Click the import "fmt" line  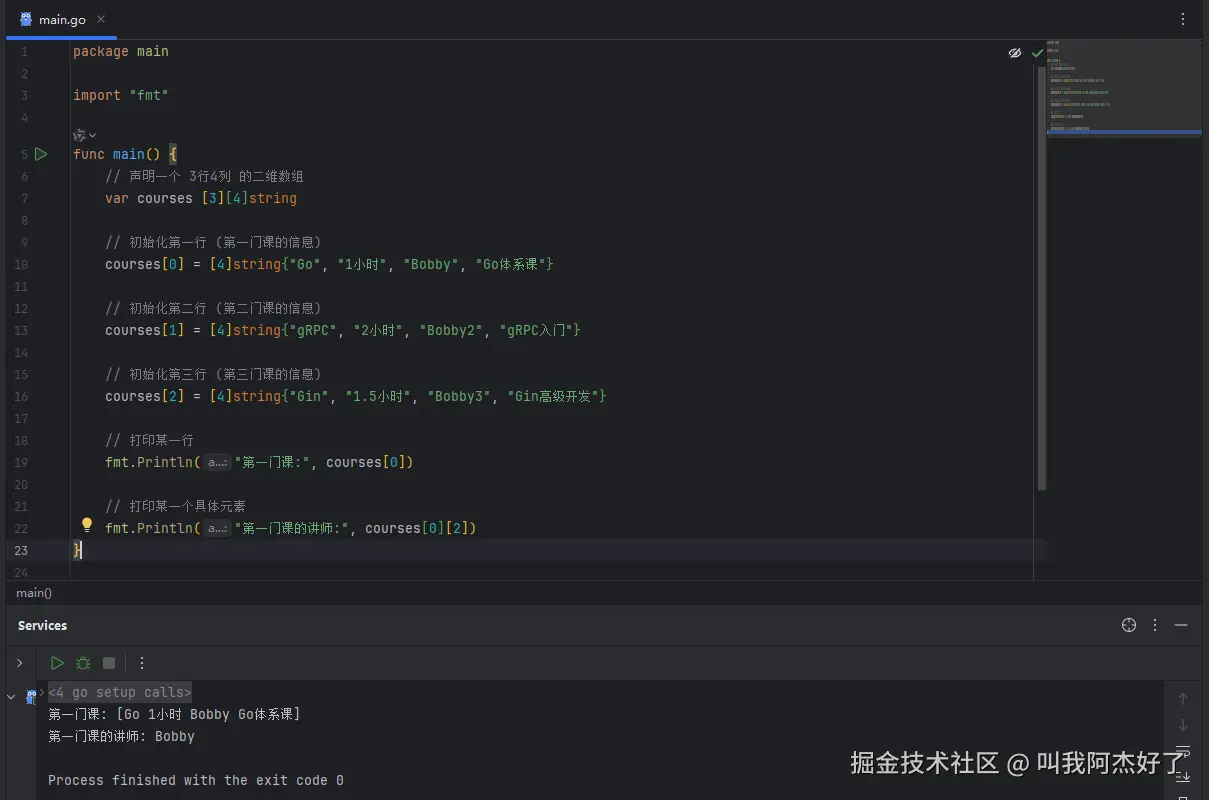coord(121,95)
